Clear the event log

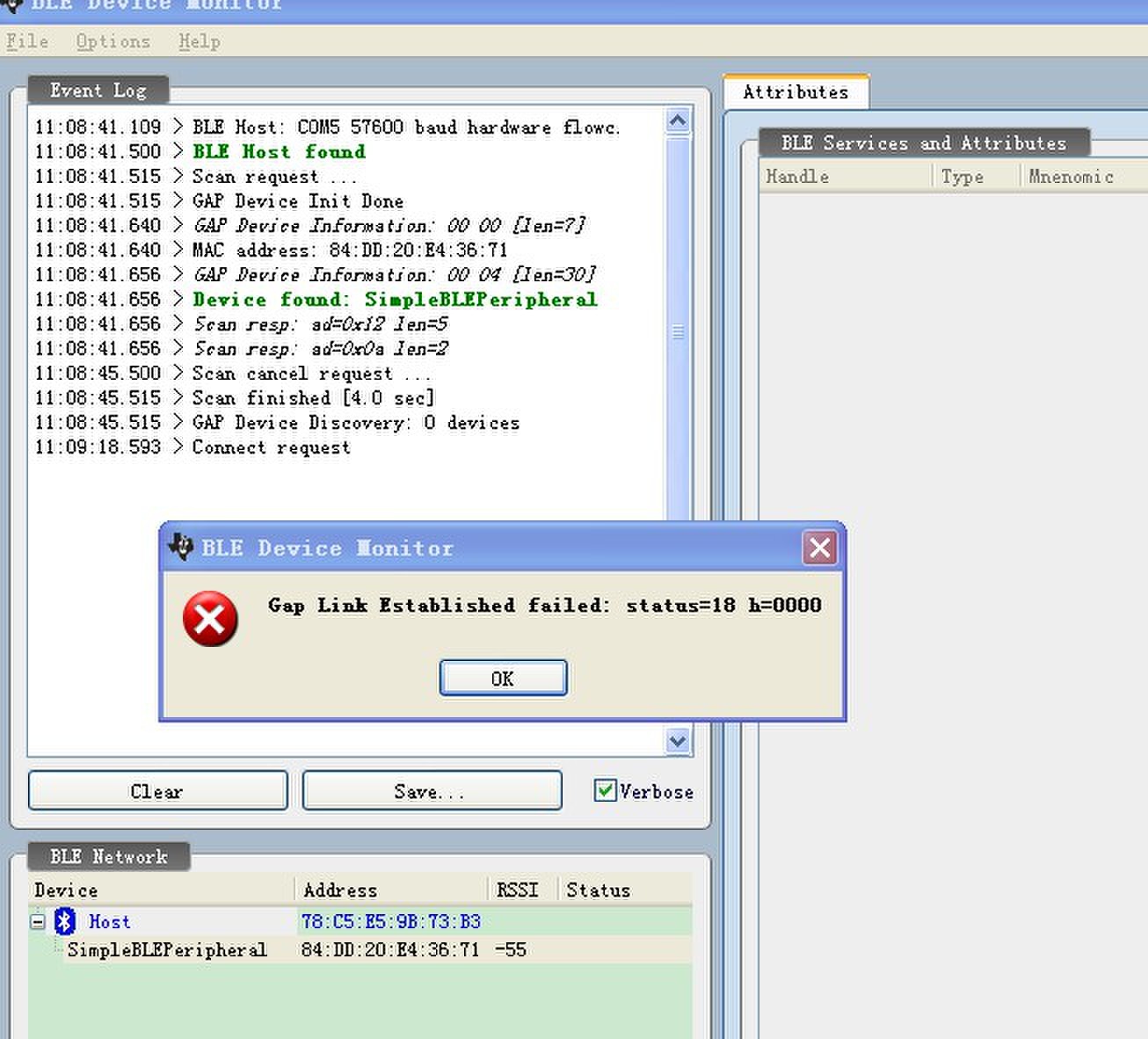coord(158,790)
